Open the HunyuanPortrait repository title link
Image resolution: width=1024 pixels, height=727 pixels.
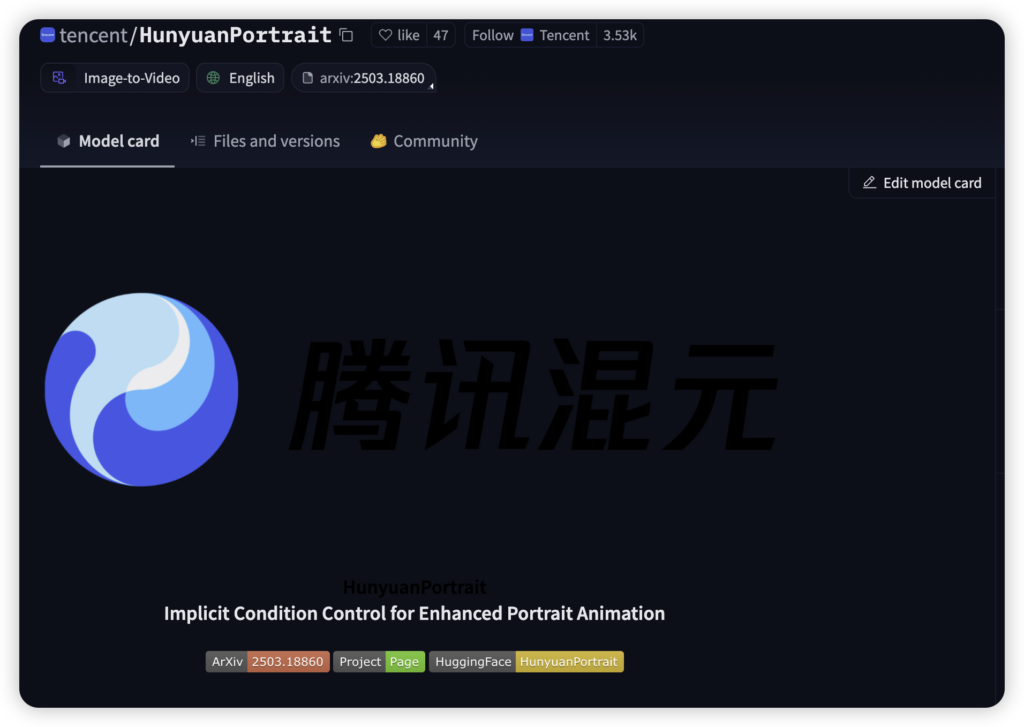[235, 35]
